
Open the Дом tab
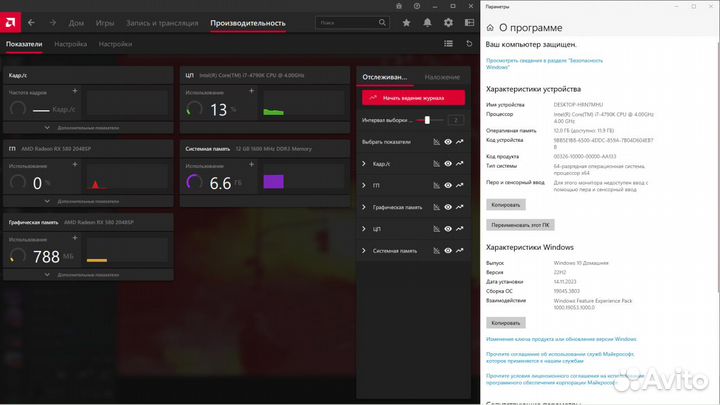pos(76,22)
